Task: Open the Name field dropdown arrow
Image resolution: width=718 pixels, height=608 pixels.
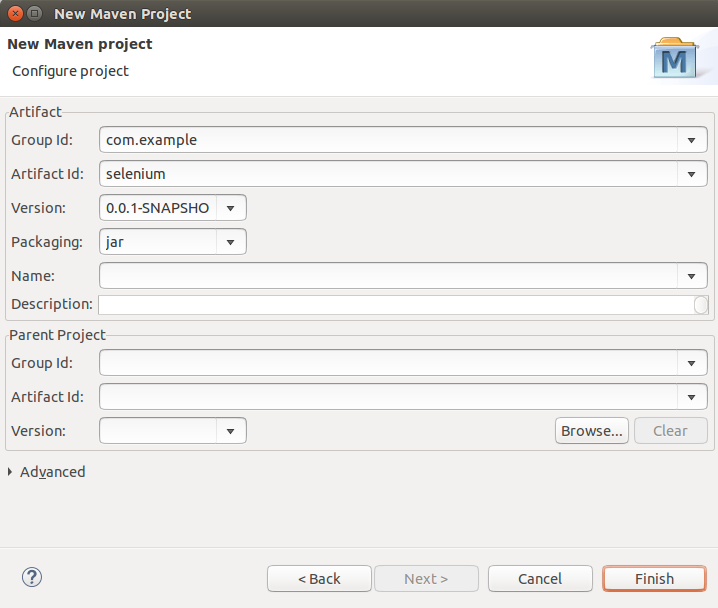Action: (x=692, y=276)
